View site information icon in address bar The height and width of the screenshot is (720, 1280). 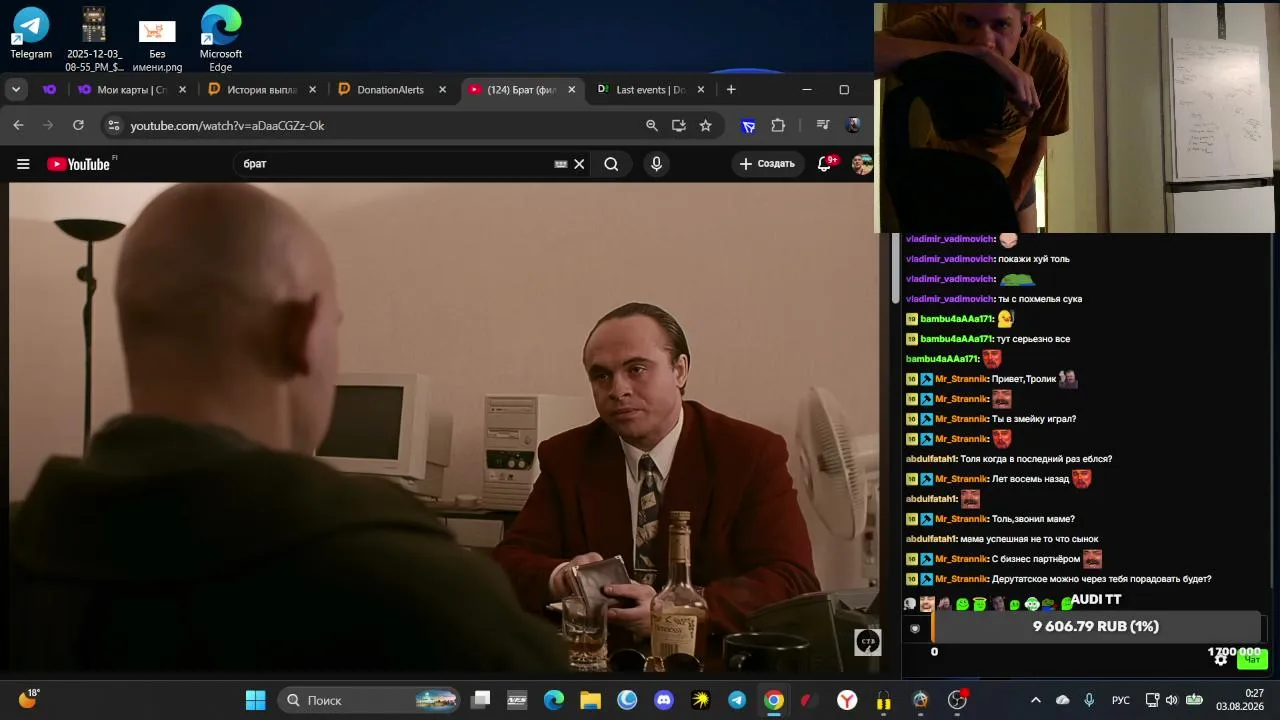click(113, 125)
